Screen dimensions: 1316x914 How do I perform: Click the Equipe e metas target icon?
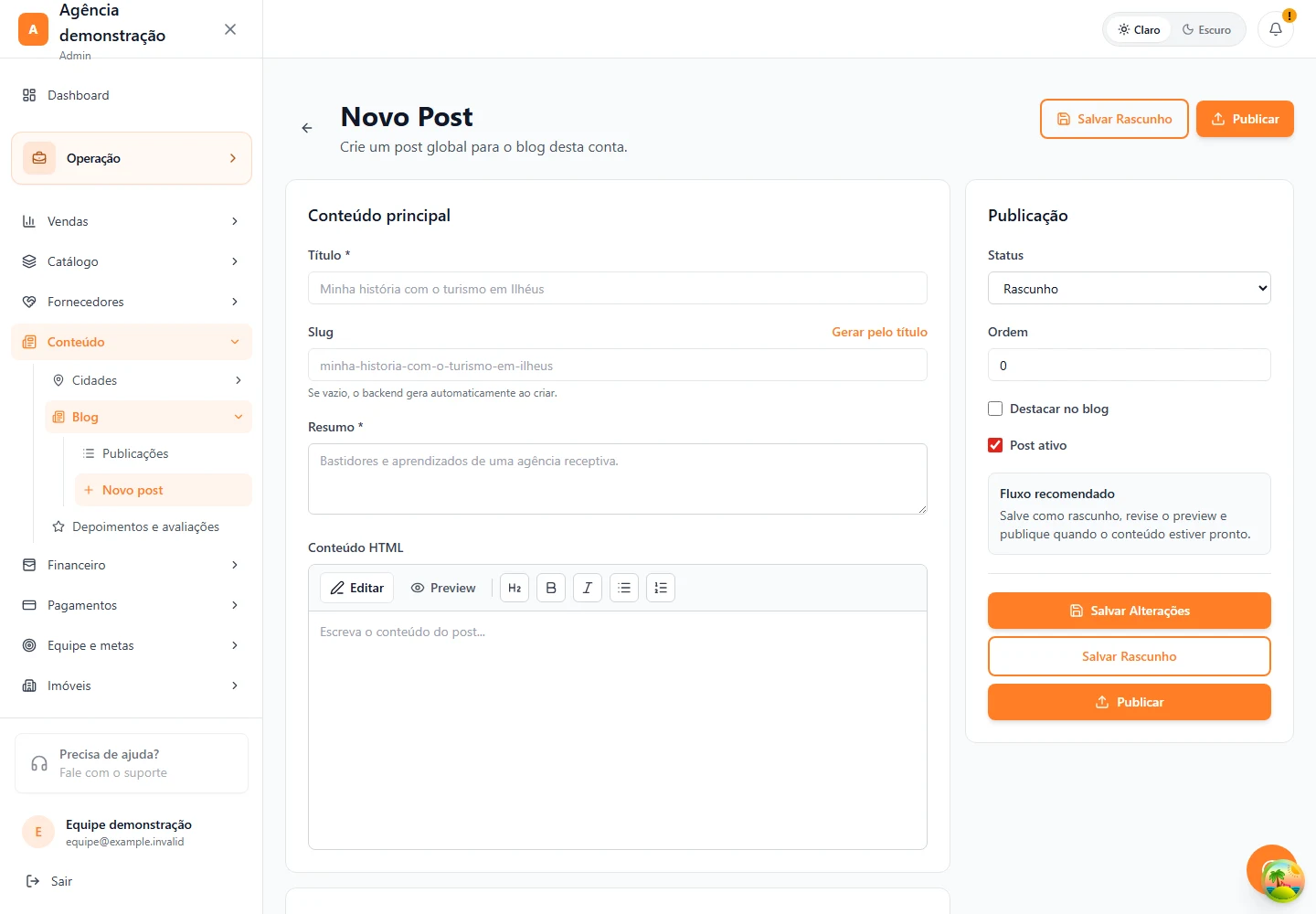pyautogui.click(x=29, y=645)
